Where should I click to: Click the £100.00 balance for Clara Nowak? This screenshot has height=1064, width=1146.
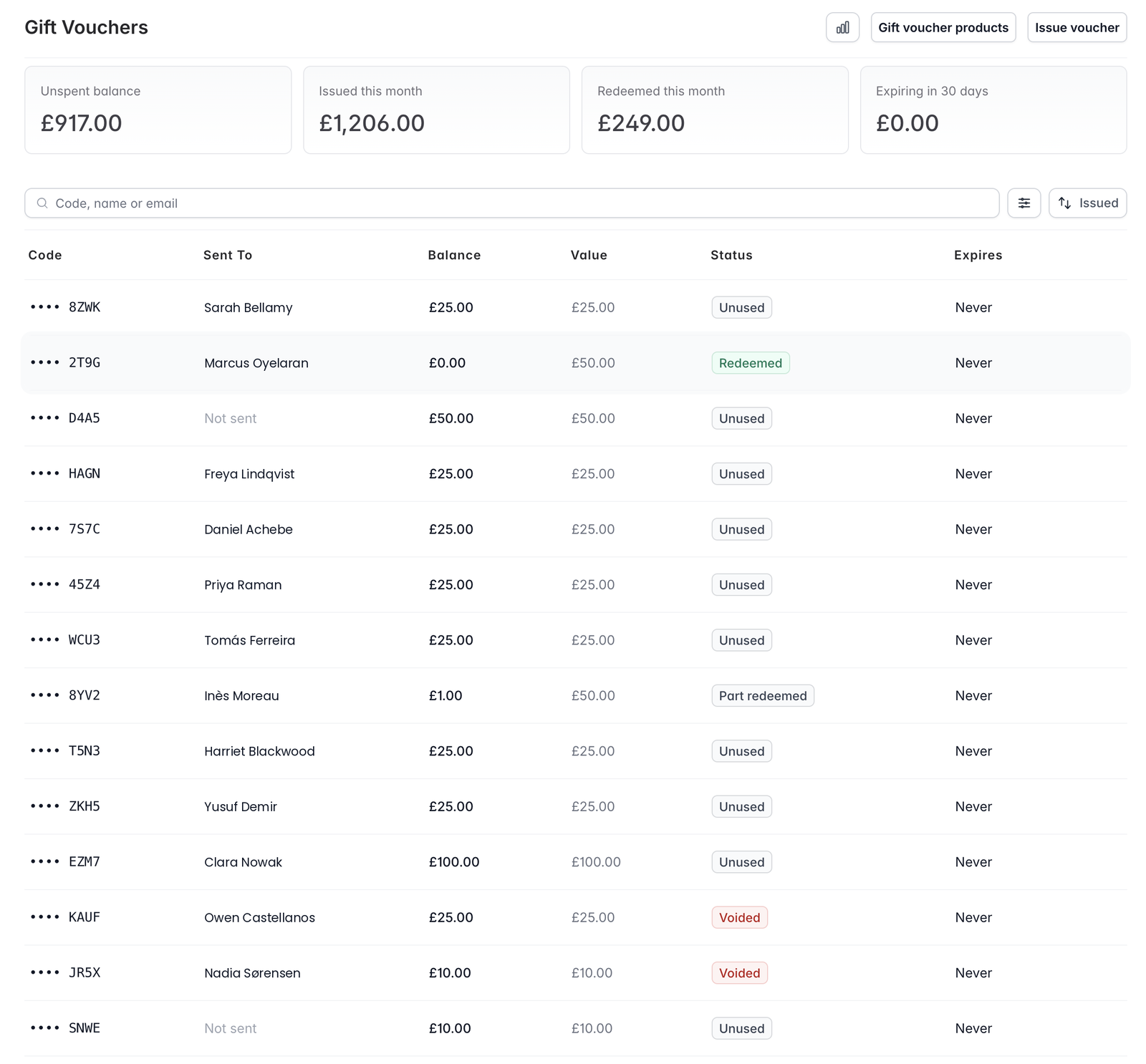coord(454,862)
